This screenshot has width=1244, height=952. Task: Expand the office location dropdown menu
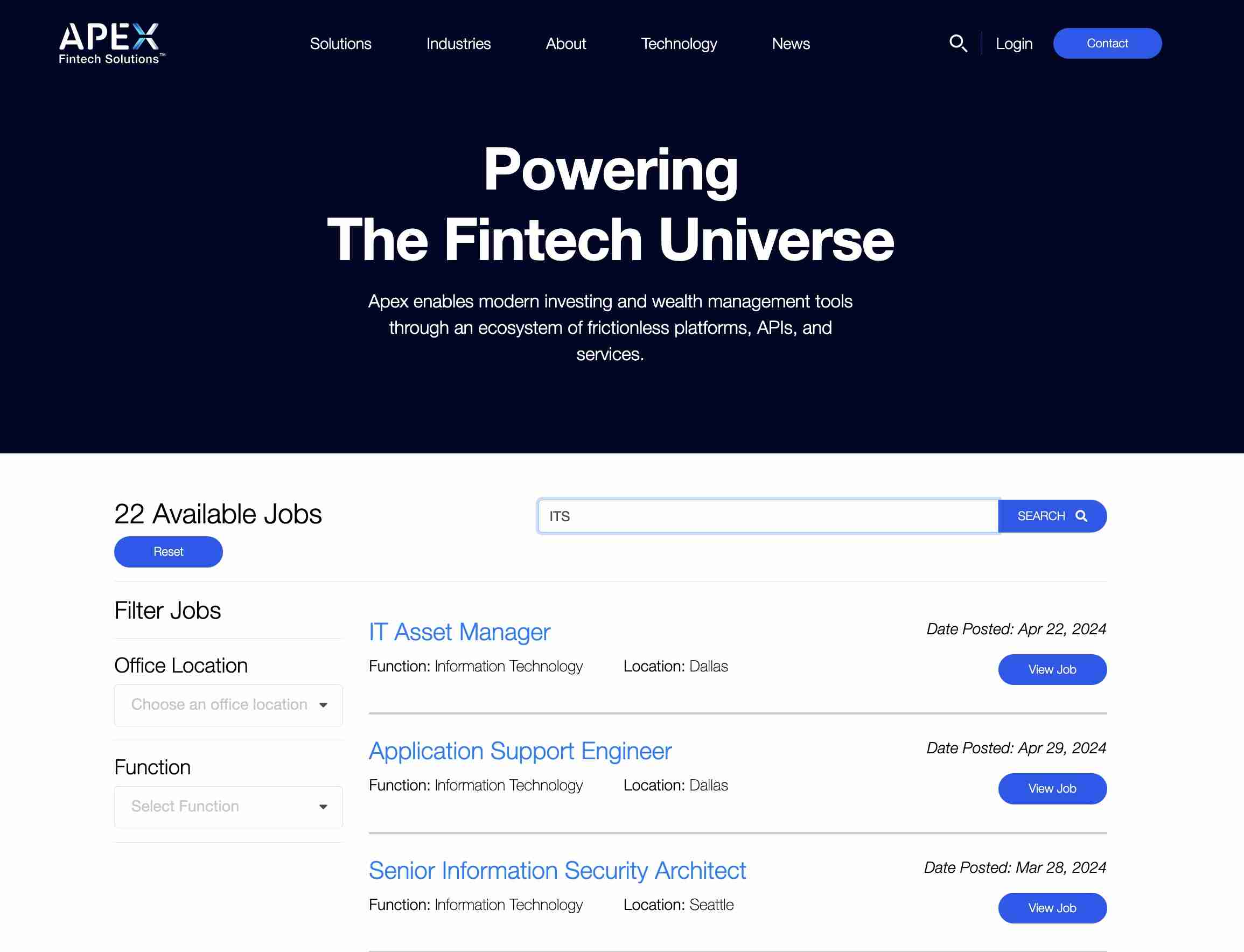point(227,704)
